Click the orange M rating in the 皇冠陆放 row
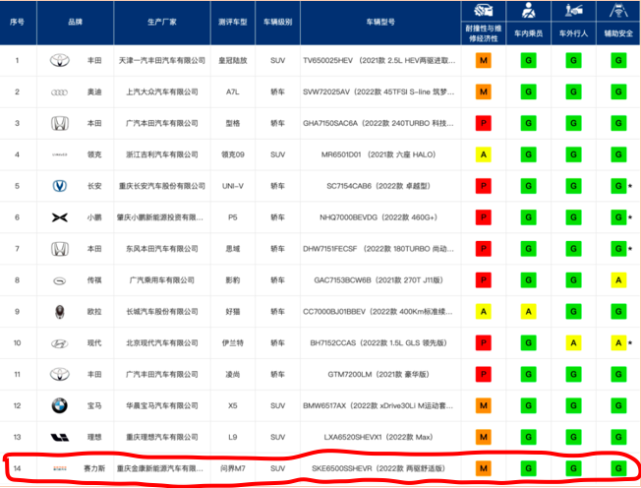Viewport: 641px width, 488px height. [483, 60]
